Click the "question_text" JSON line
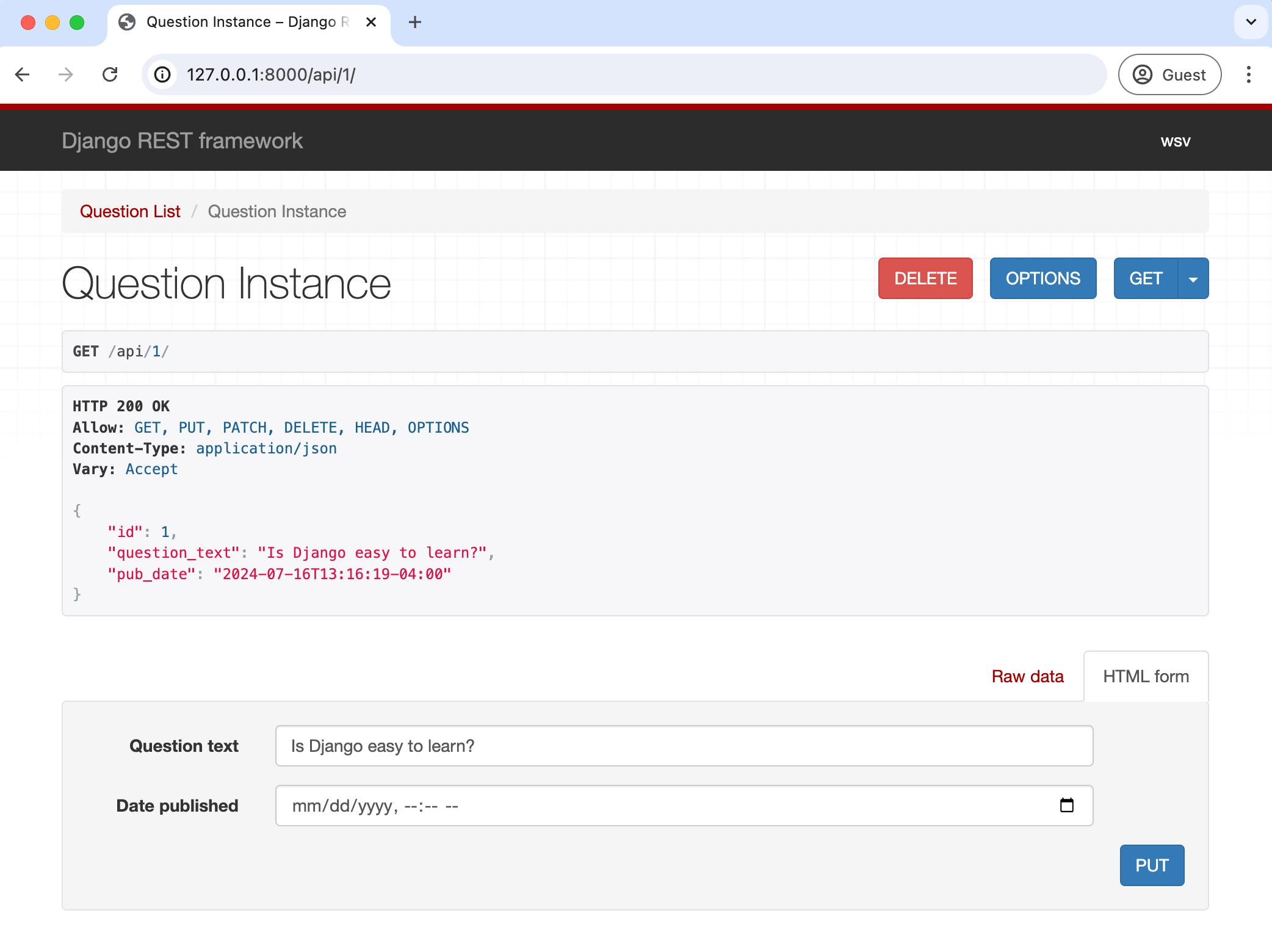The height and width of the screenshot is (952, 1272). tap(301, 553)
